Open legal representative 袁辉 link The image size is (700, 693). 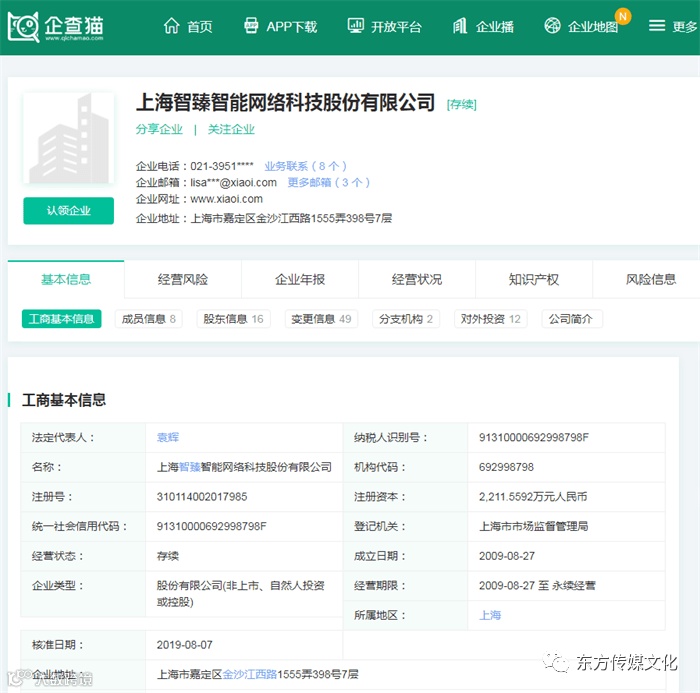click(x=168, y=437)
